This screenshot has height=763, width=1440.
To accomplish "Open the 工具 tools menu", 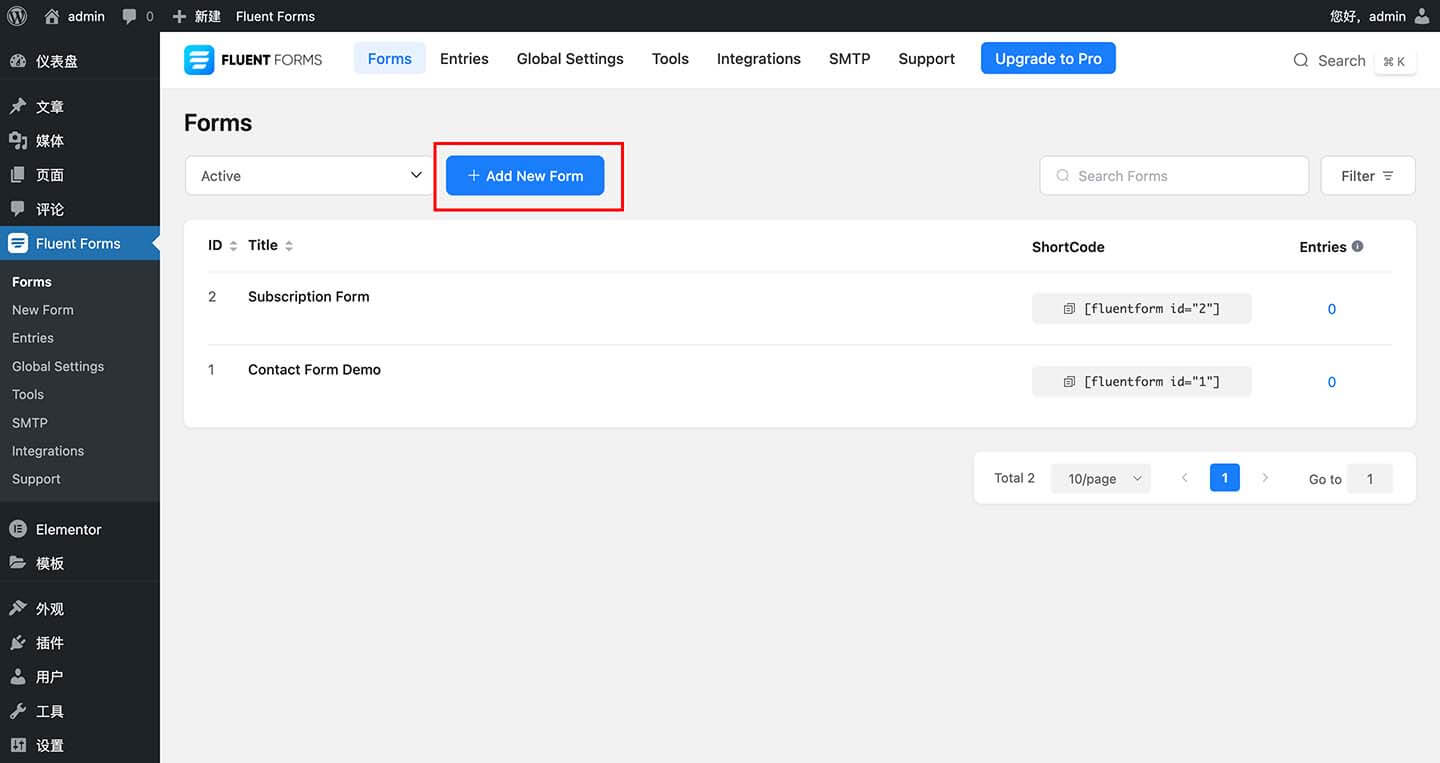I will pyautogui.click(x=80, y=711).
